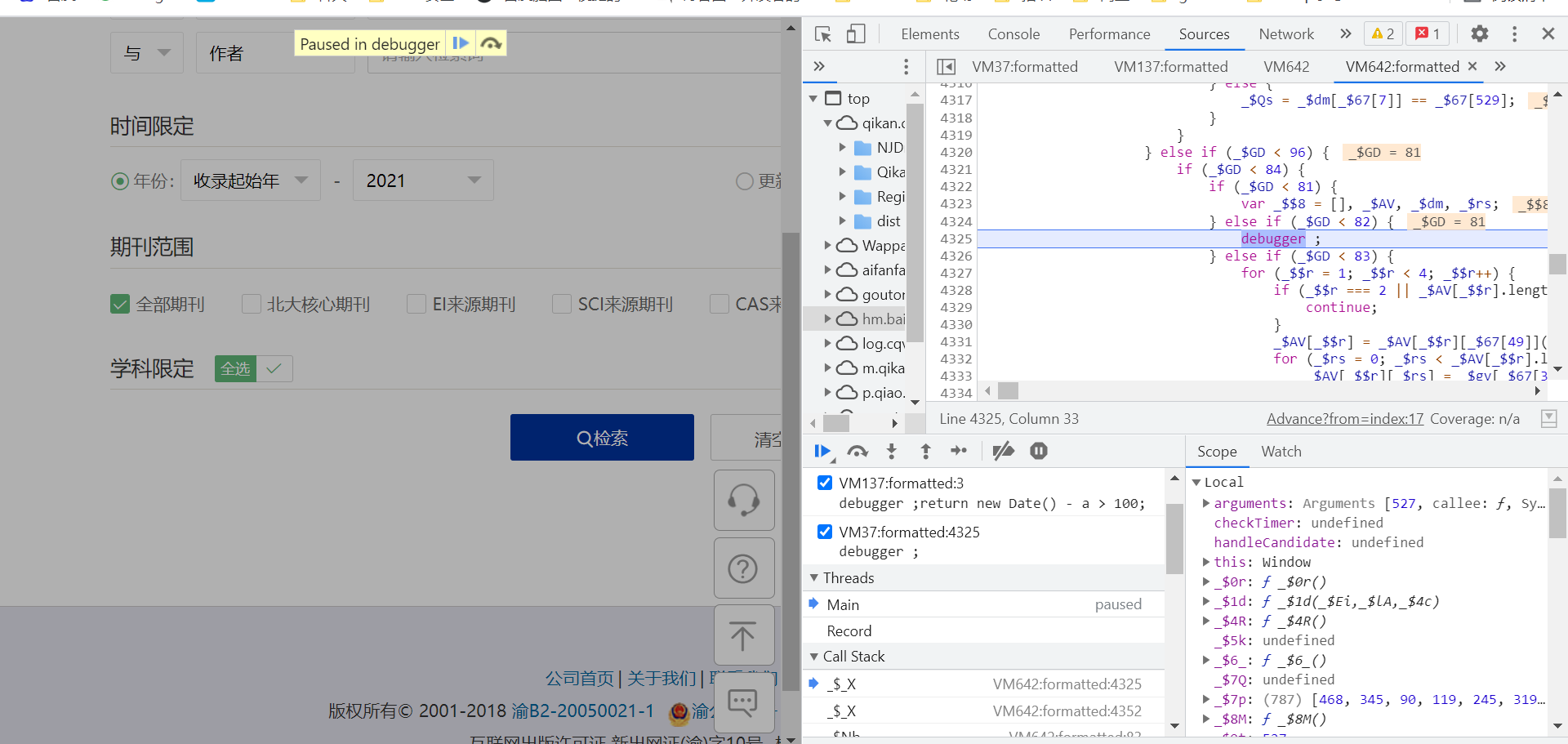This screenshot has height=744, width=1568.
Task: Step into next function call
Action: (892, 451)
